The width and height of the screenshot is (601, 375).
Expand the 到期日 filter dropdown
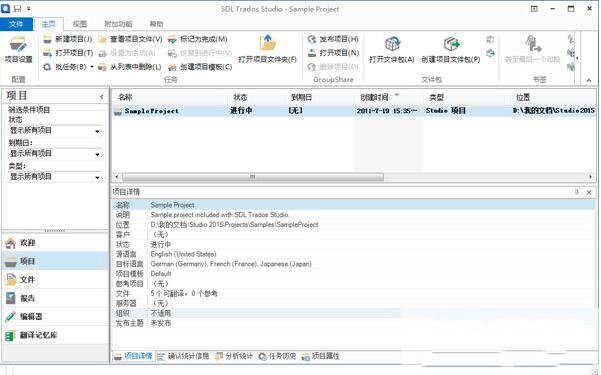tap(97, 154)
